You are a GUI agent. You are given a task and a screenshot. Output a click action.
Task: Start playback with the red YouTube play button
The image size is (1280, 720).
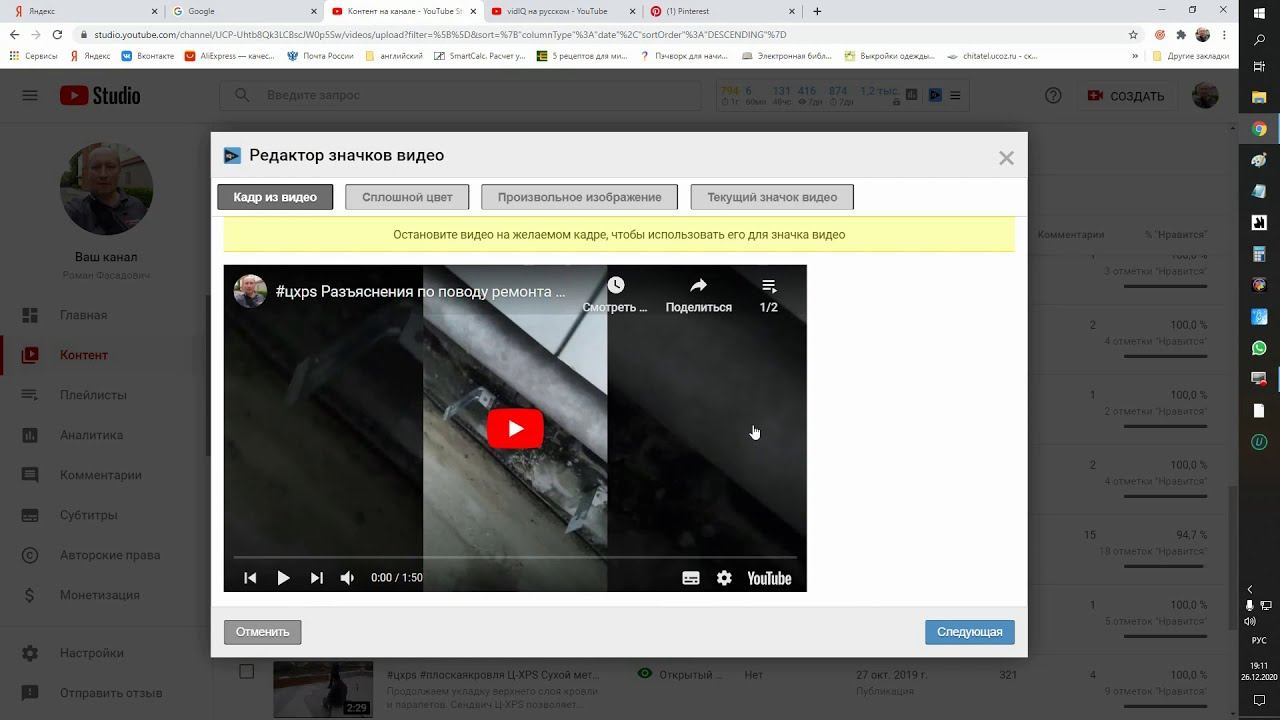[x=515, y=428]
